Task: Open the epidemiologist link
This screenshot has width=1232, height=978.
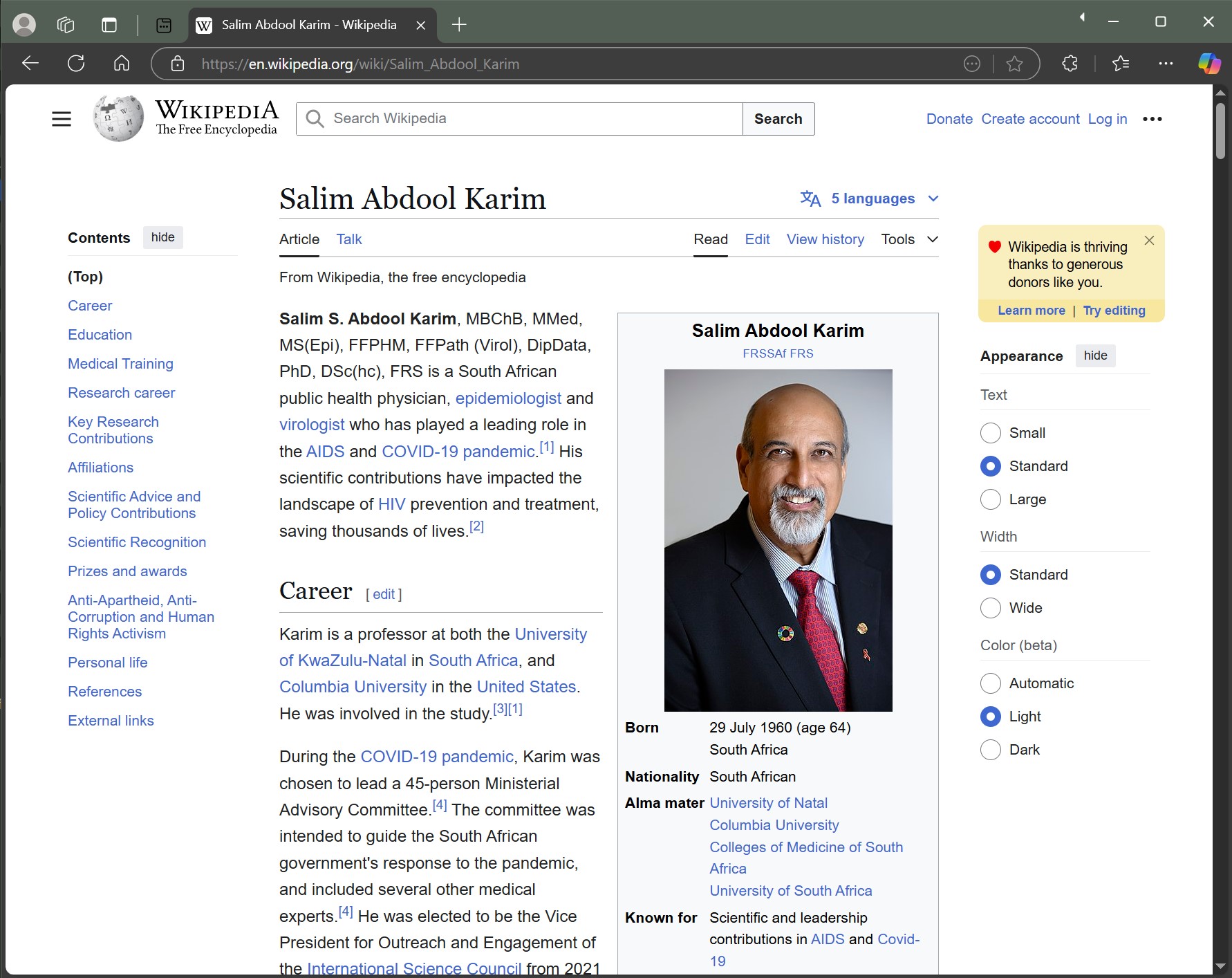Action: click(508, 398)
